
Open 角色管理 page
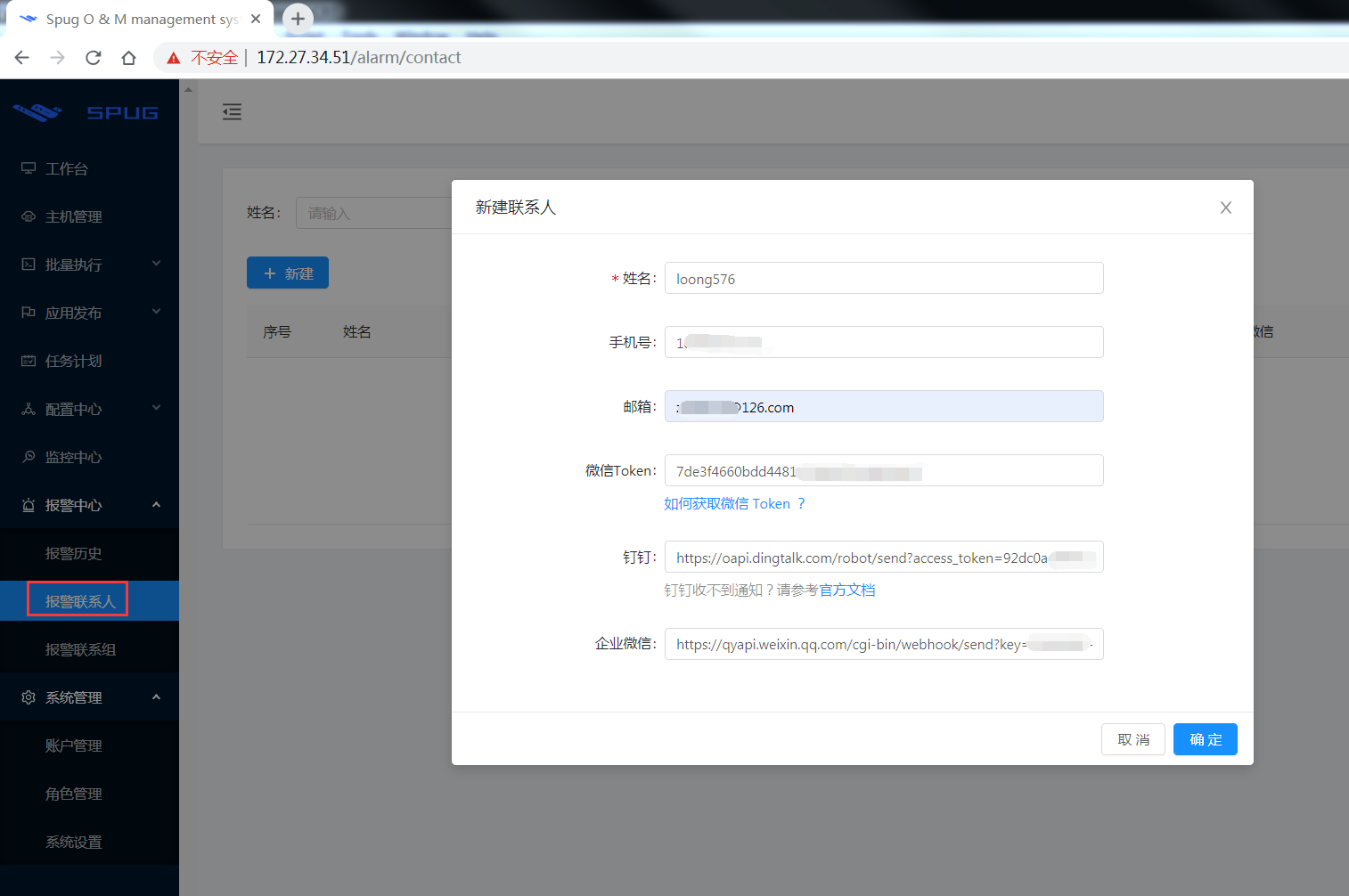coord(89,794)
